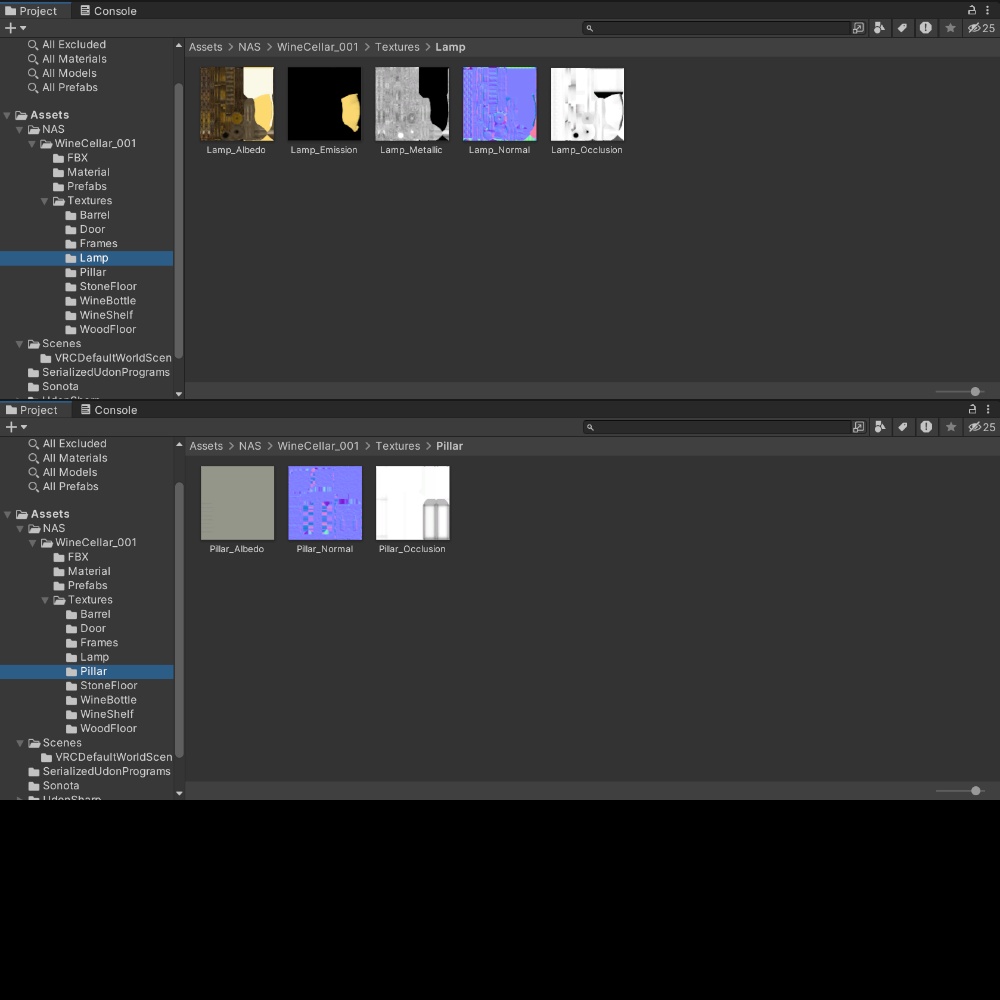Select WineBottle folder in lower tree
The width and height of the screenshot is (1000, 1000).
pyautogui.click(x=101, y=700)
